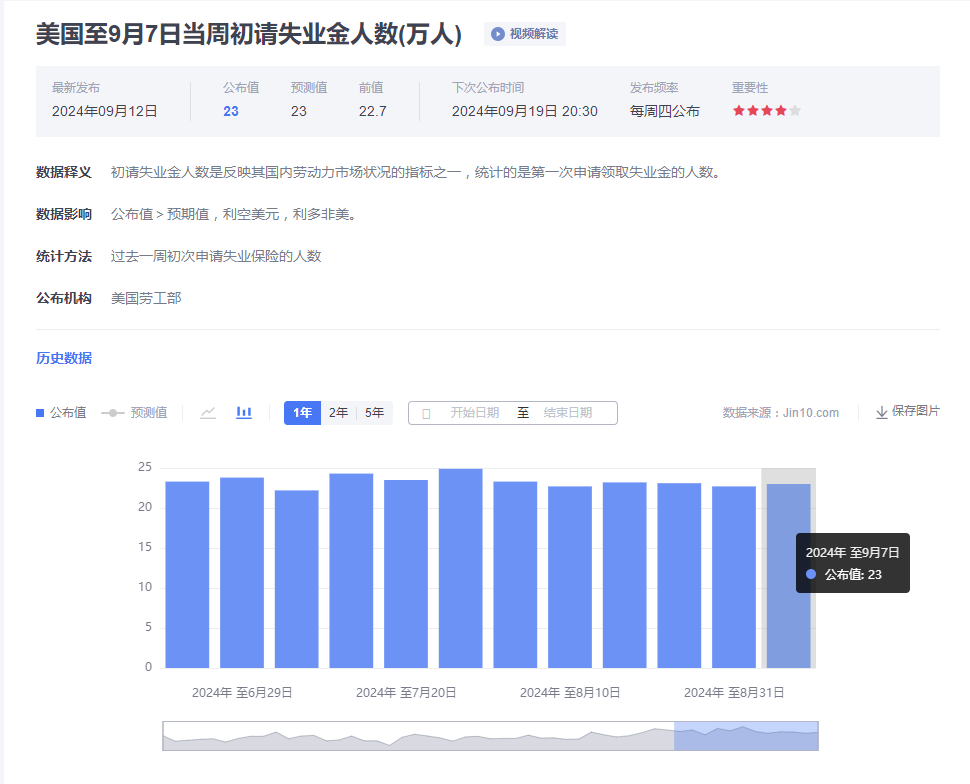
Task: Click the first red importance star
Action: (739, 111)
